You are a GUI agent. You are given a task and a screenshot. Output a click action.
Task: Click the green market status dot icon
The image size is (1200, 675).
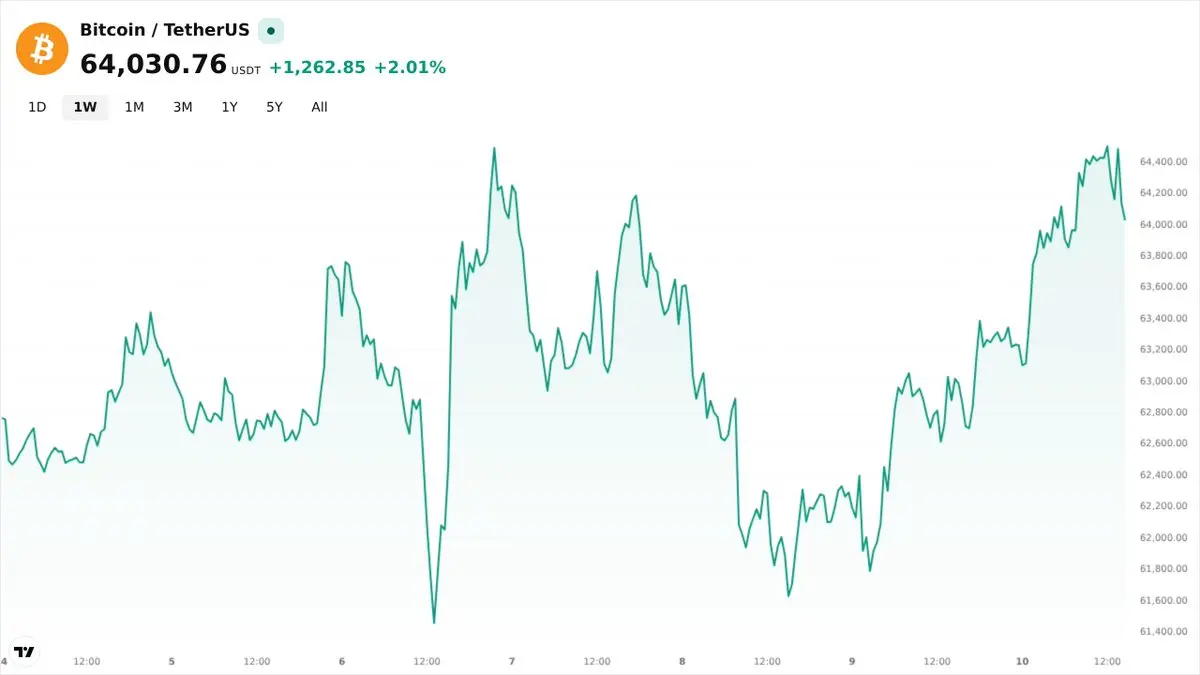coord(270,30)
